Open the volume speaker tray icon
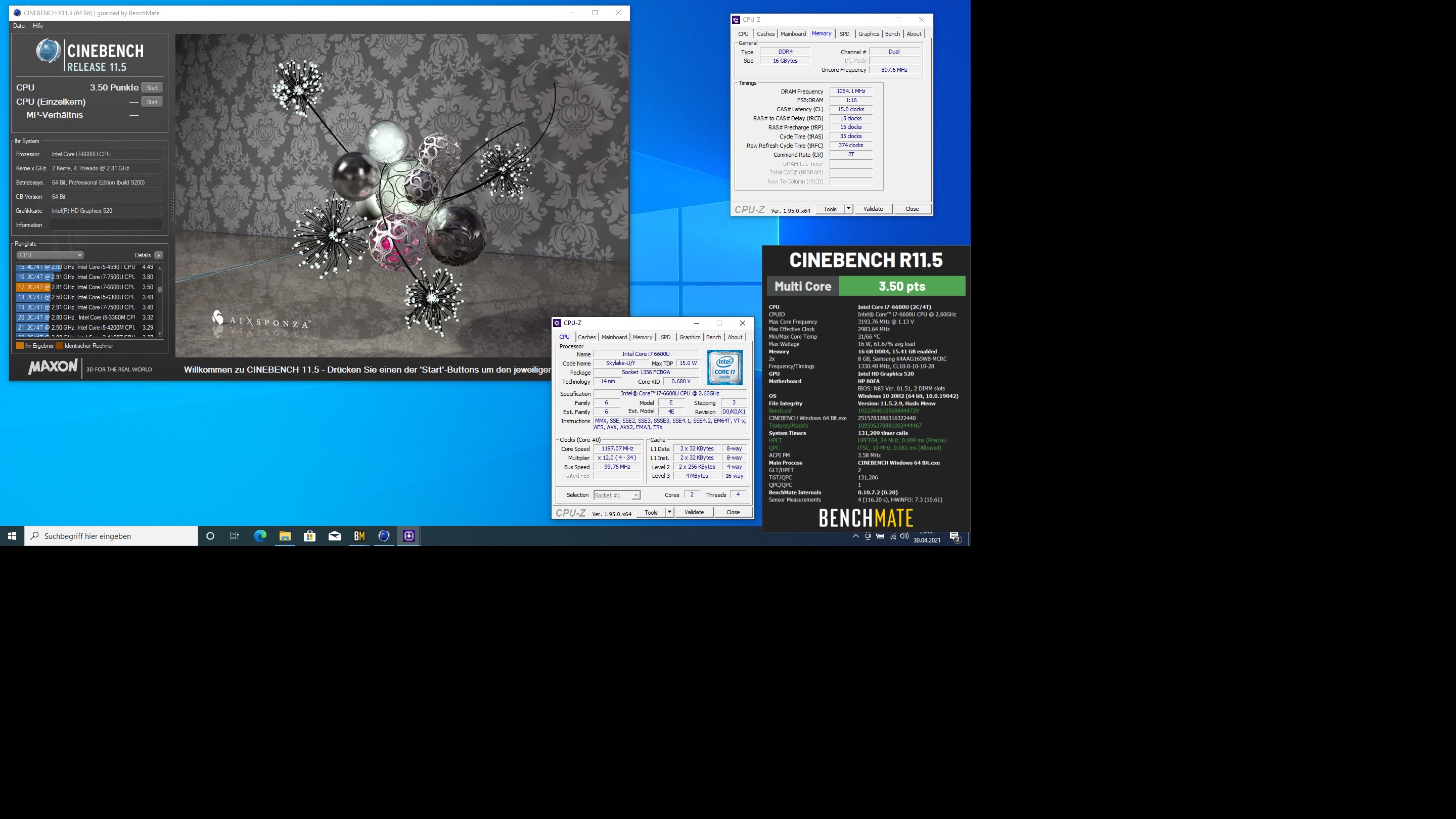This screenshot has width=1456, height=819. click(x=904, y=536)
